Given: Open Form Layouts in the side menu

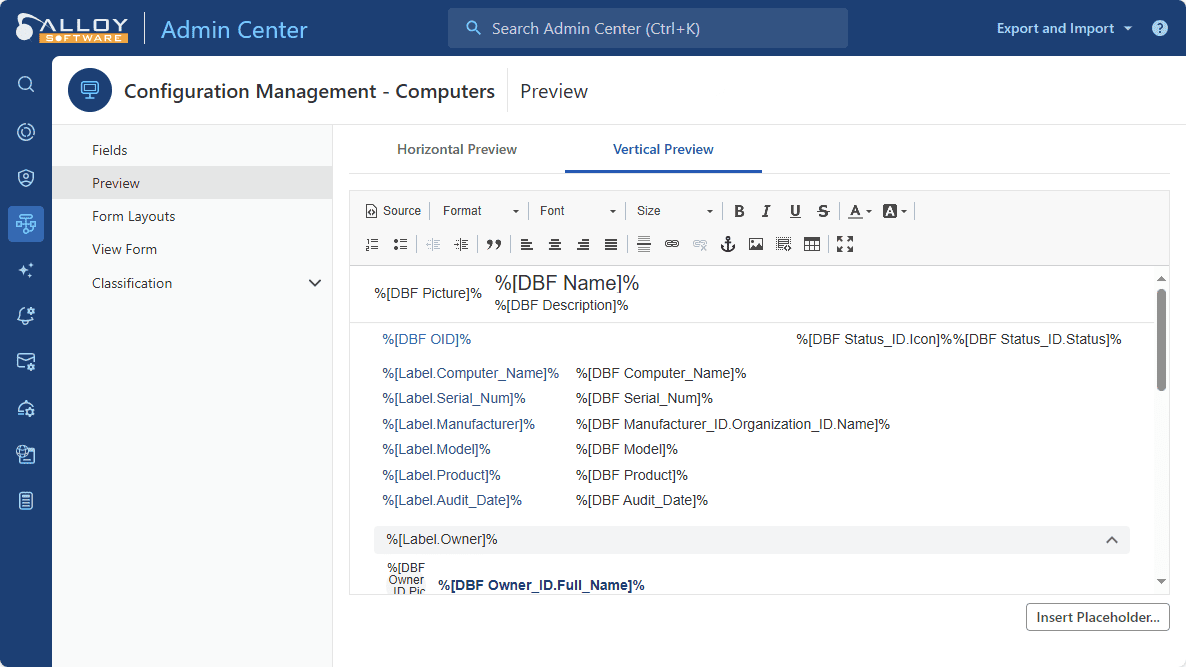Looking at the screenshot, I should click(x=133, y=216).
